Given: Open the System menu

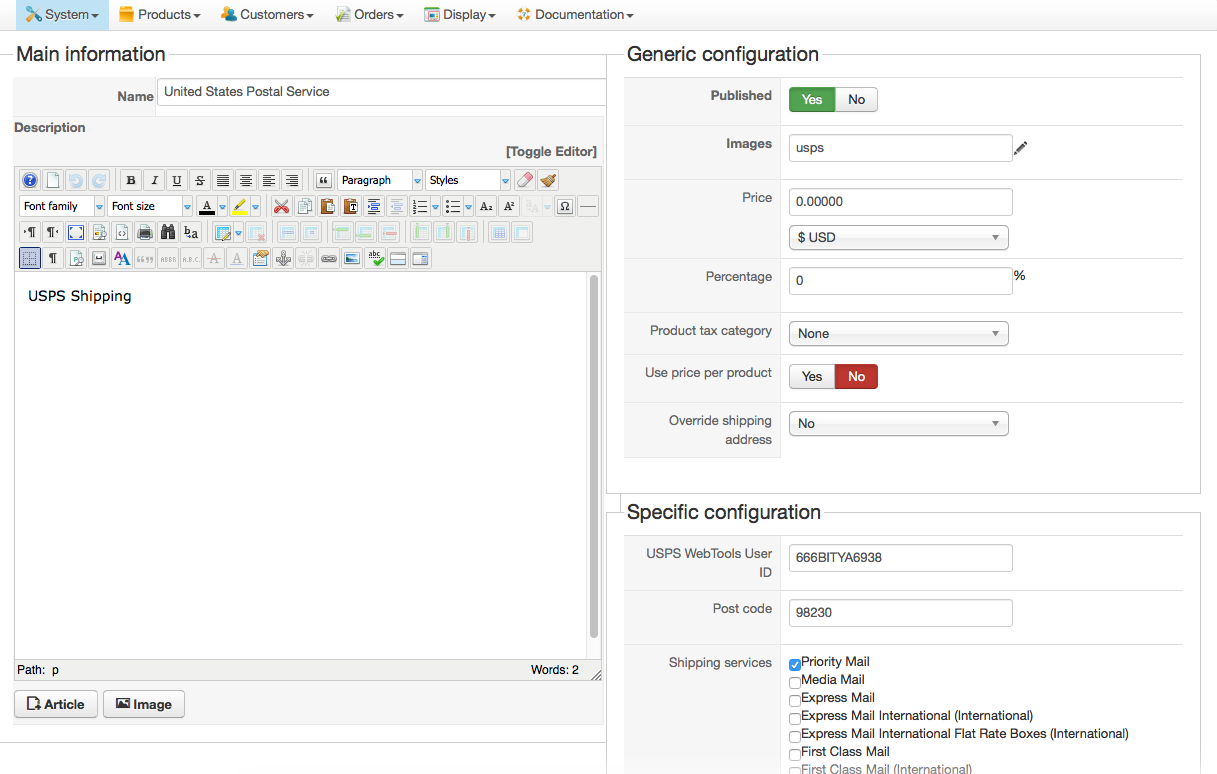Looking at the screenshot, I should (62, 15).
